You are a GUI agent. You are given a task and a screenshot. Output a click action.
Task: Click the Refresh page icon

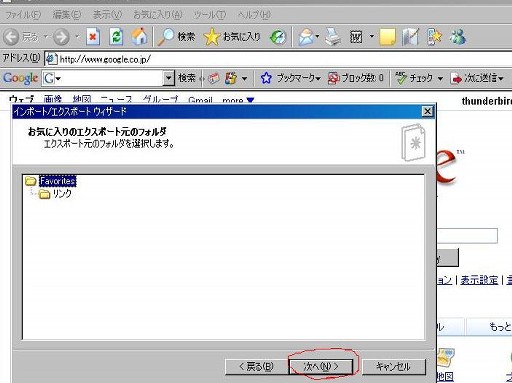pos(116,36)
